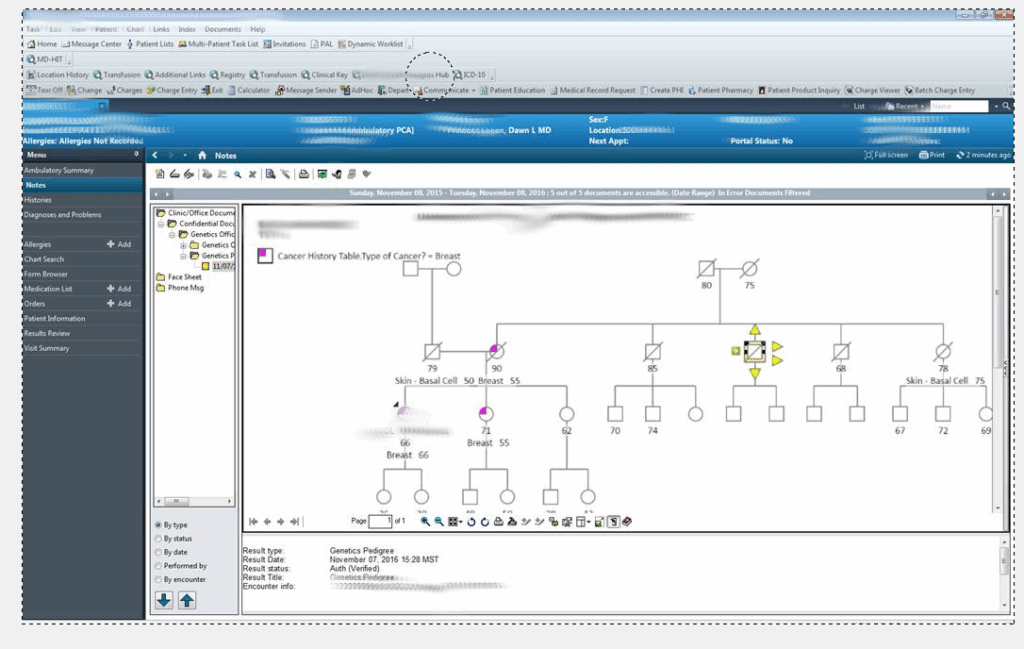Click the Full screen button
Screen dimensions: 1024x649
click(x=885, y=155)
